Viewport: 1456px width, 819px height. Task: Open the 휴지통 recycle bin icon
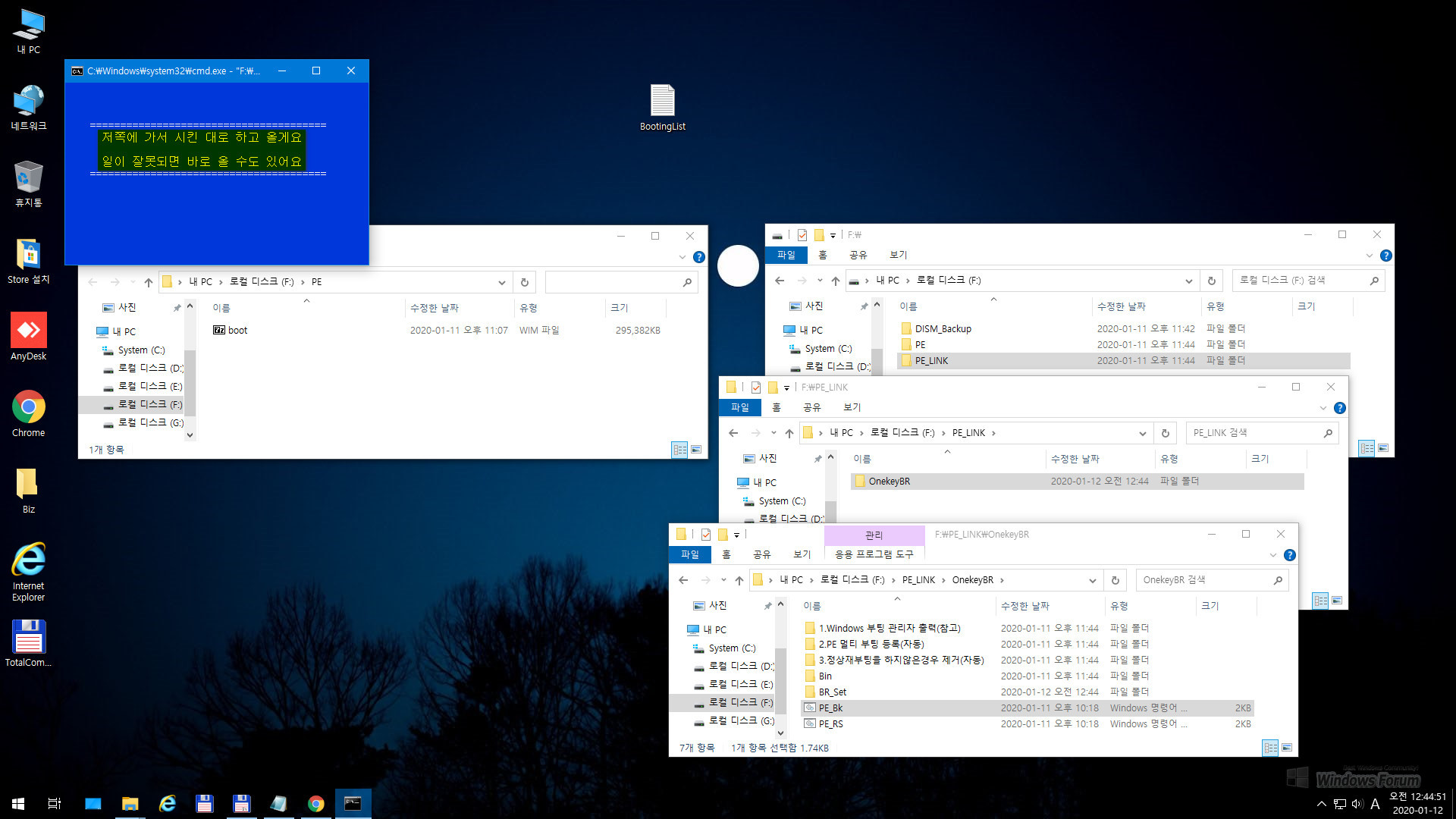pos(29,185)
